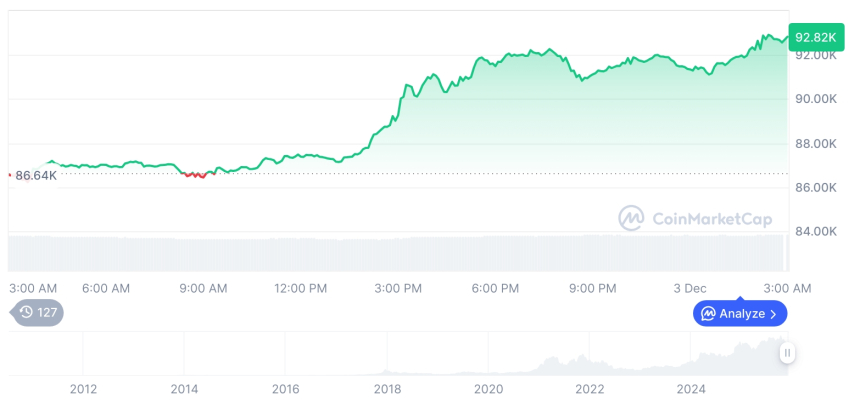Jump to 2022 on the overview timeline

pos(590,389)
